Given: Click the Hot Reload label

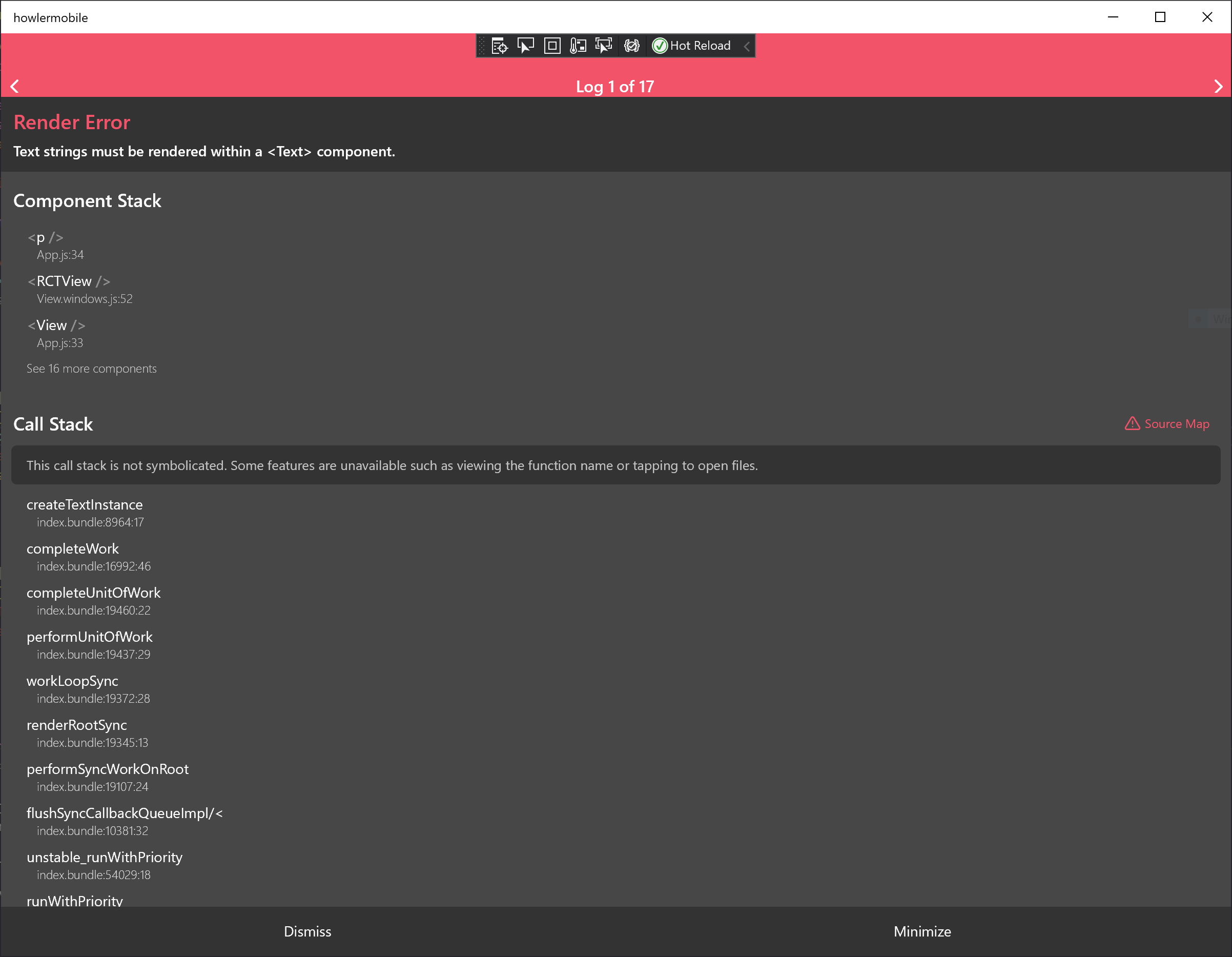Looking at the screenshot, I should [x=700, y=46].
